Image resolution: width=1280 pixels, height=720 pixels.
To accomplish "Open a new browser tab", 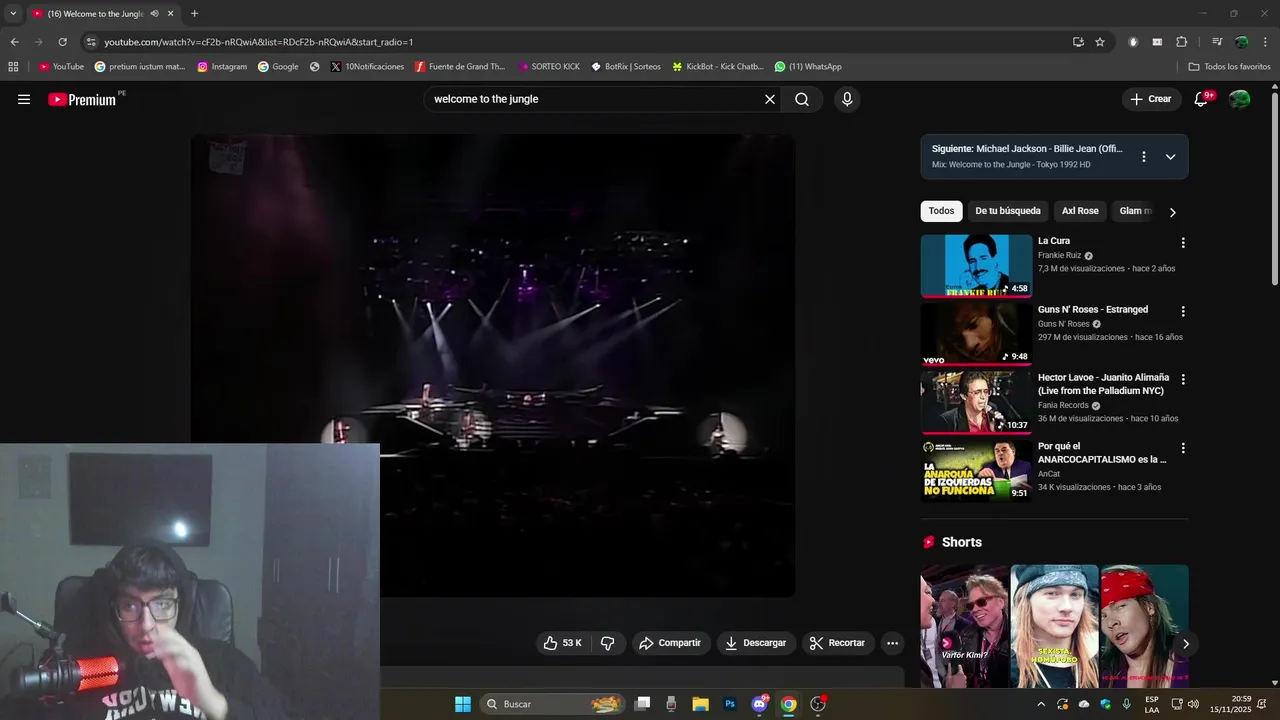I will [194, 14].
